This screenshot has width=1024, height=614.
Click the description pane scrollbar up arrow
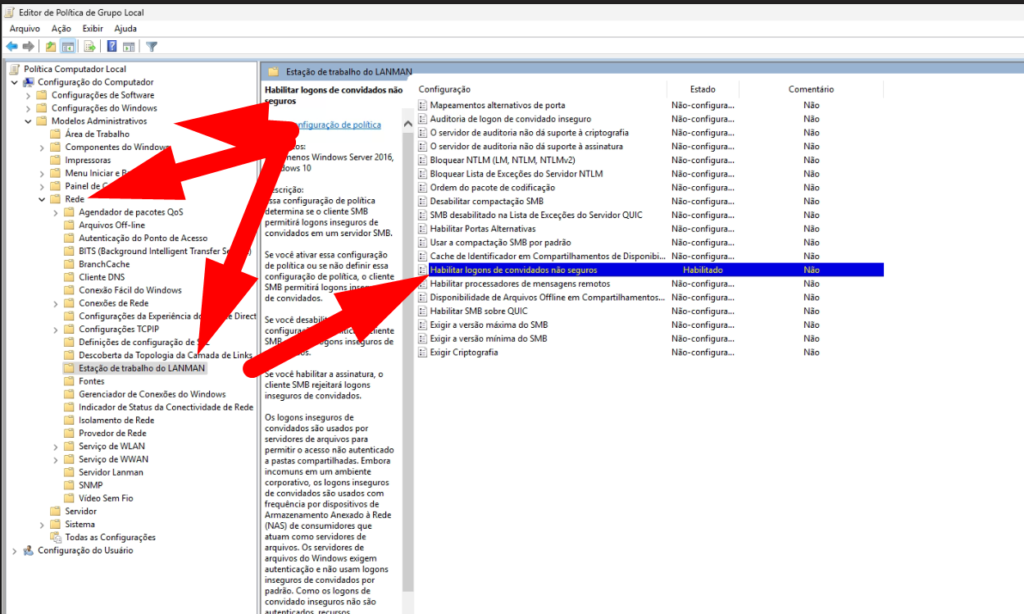[x=408, y=123]
